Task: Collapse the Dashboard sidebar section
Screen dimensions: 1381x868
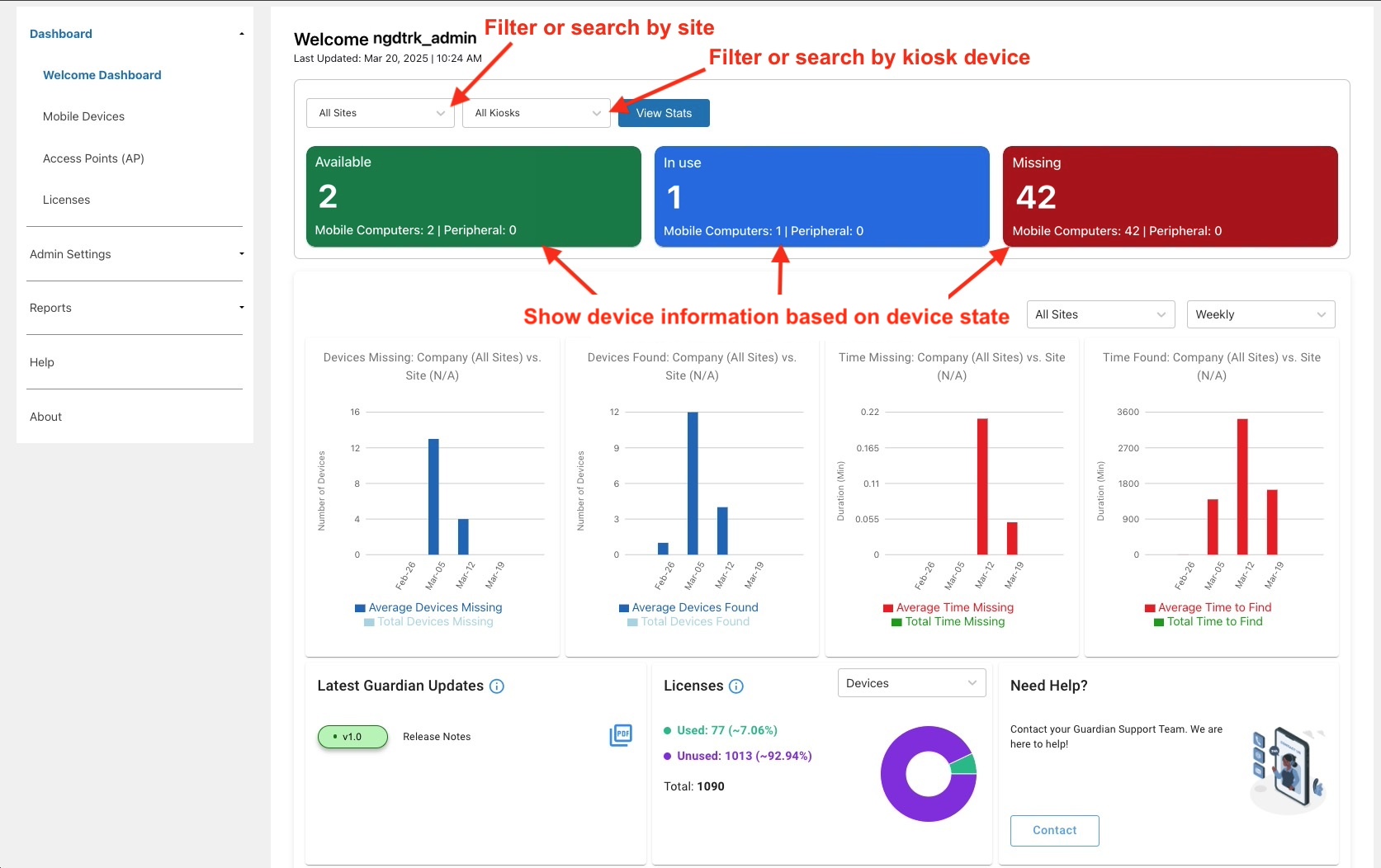Action: [241, 32]
